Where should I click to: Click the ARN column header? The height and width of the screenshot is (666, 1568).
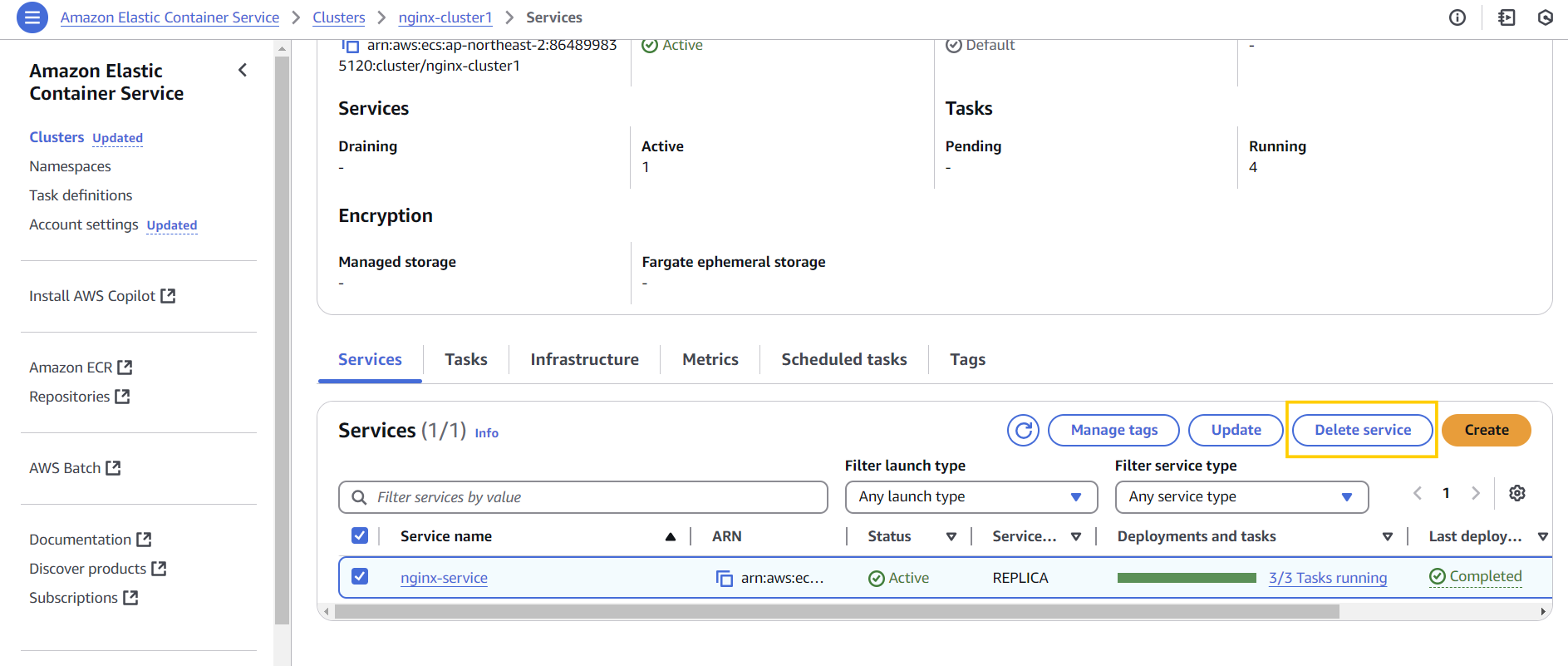click(x=727, y=536)
